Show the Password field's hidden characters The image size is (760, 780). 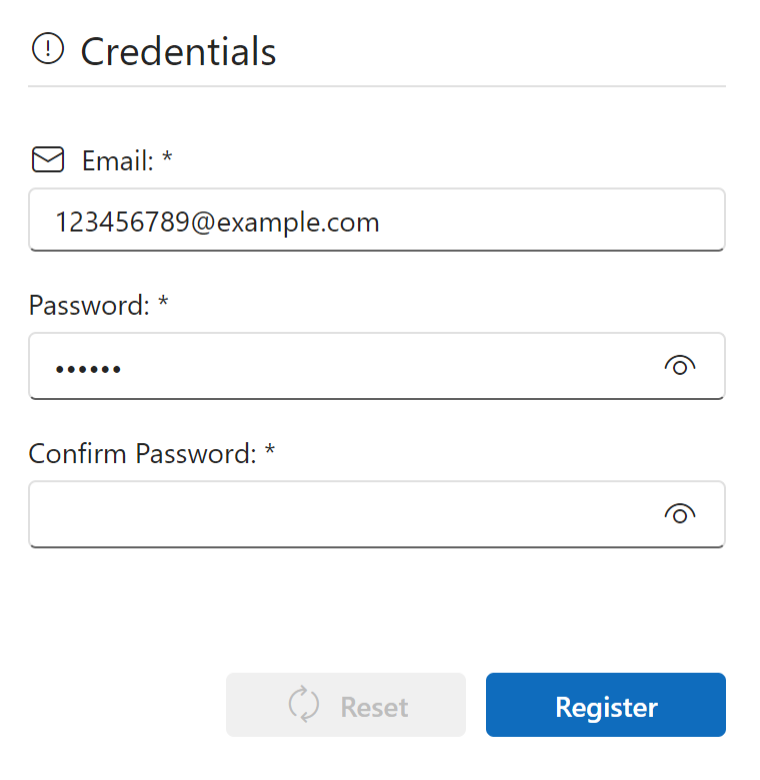point(680,366)
